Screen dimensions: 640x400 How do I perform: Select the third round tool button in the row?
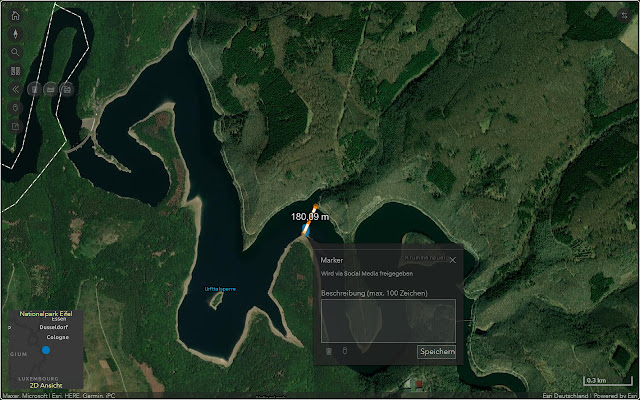click(x=67, y=89)
